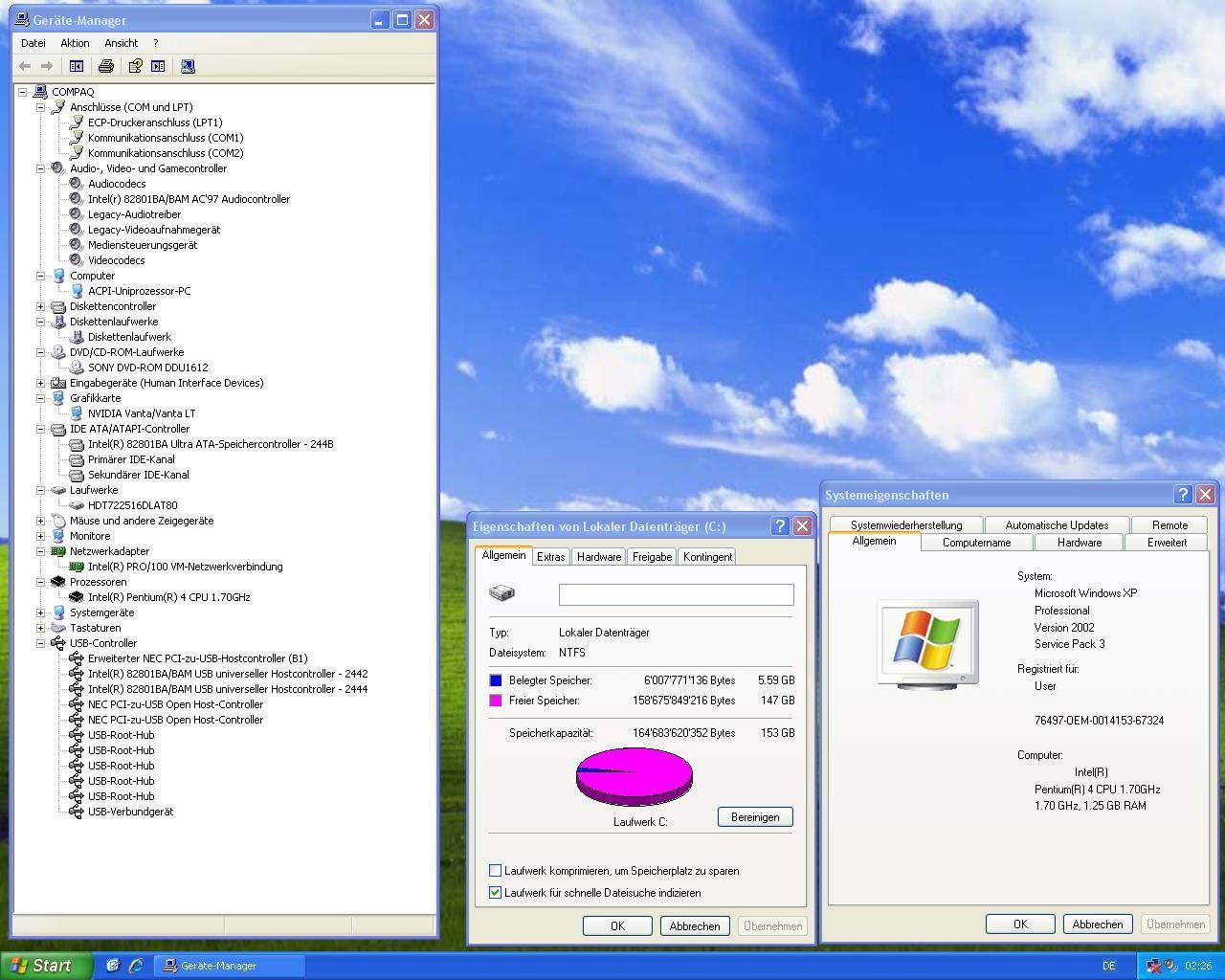Expand the Monitore node
The height and width of the screenshot is (980, 1225).
coord(40,536)
